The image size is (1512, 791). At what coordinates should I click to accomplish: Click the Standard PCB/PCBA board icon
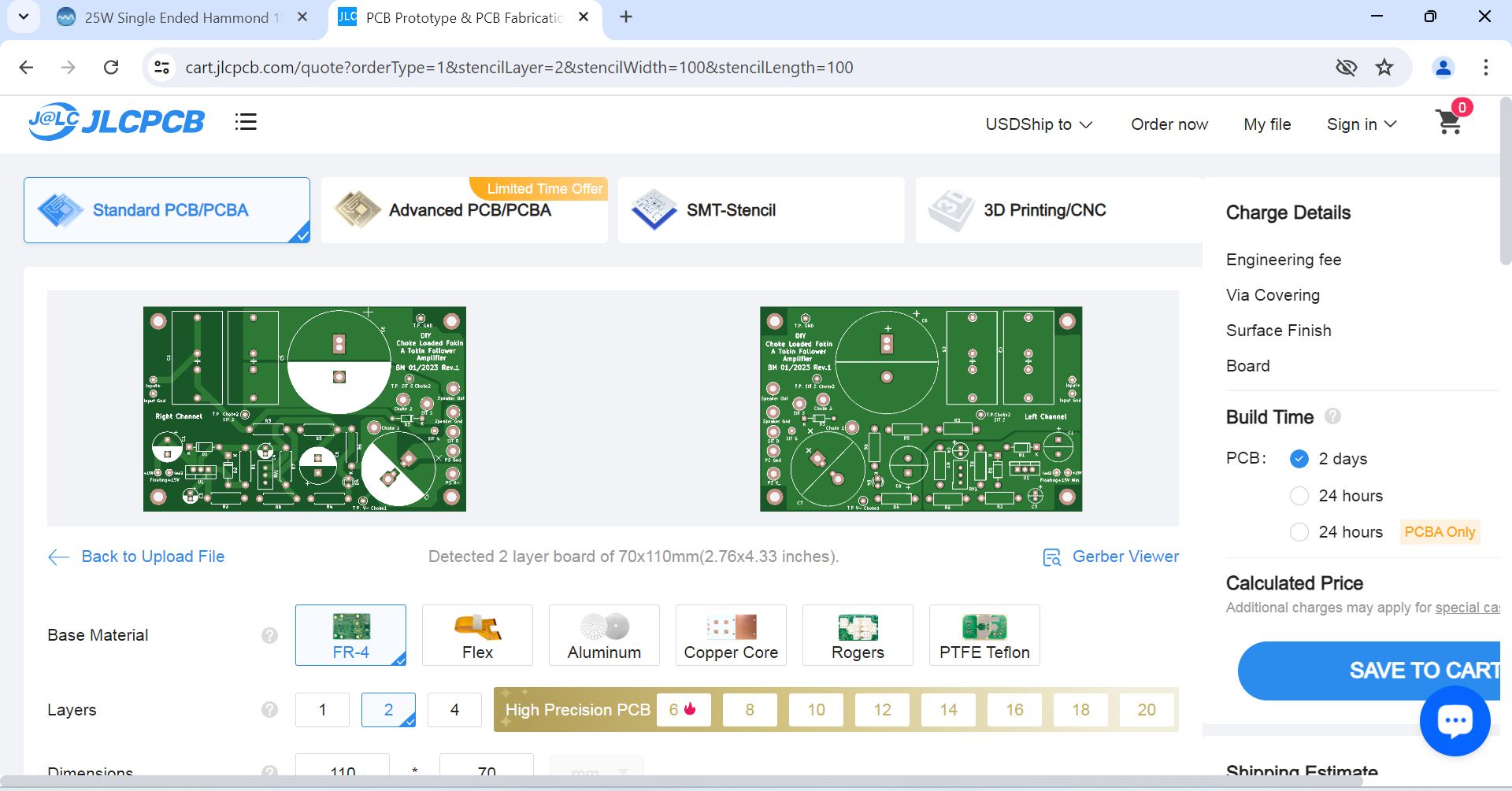pyautogui.click(x=60, y=210)
